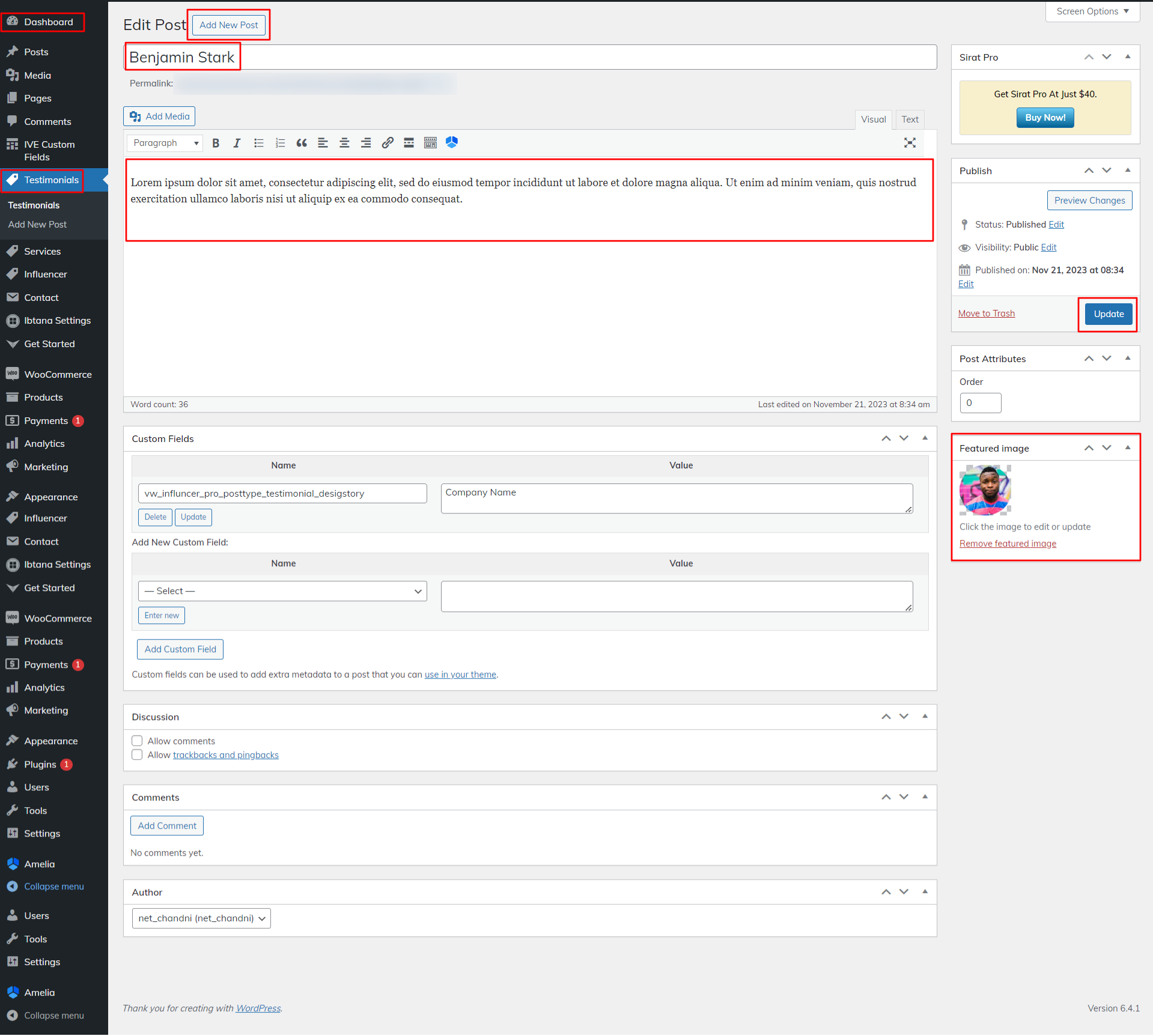
Task: Open Media in the sidebar menu
Action: 37,75
